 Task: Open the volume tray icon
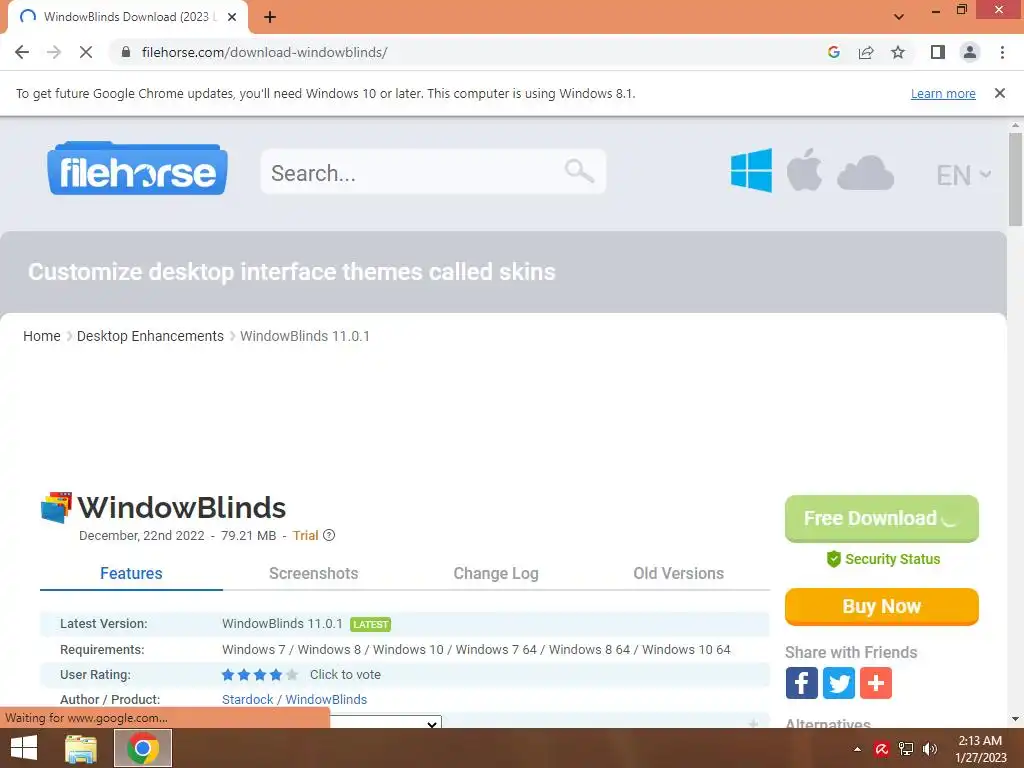click(x=930, y=749)
